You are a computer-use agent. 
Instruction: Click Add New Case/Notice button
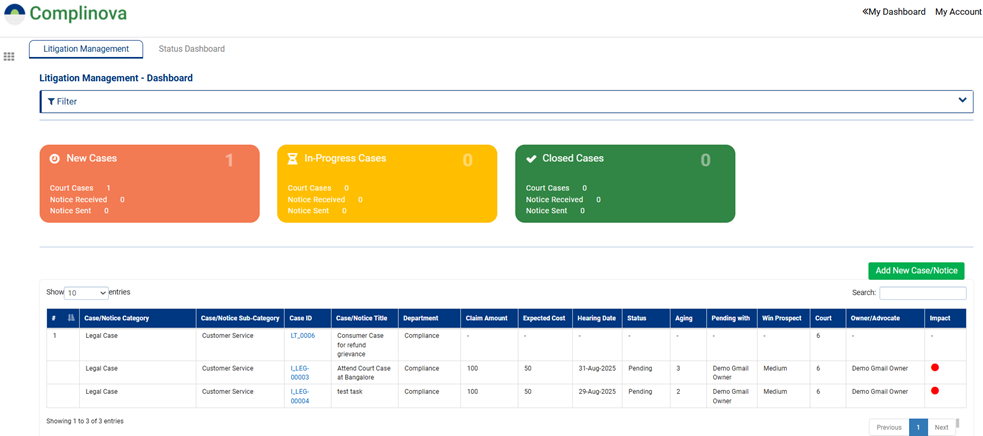pyautogui.click(x=916, y=271)
